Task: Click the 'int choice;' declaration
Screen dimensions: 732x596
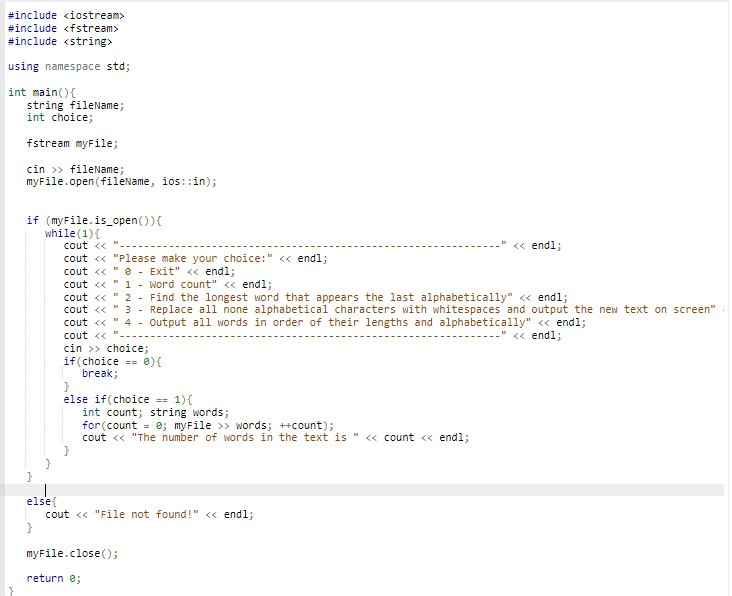Action: 60,118
